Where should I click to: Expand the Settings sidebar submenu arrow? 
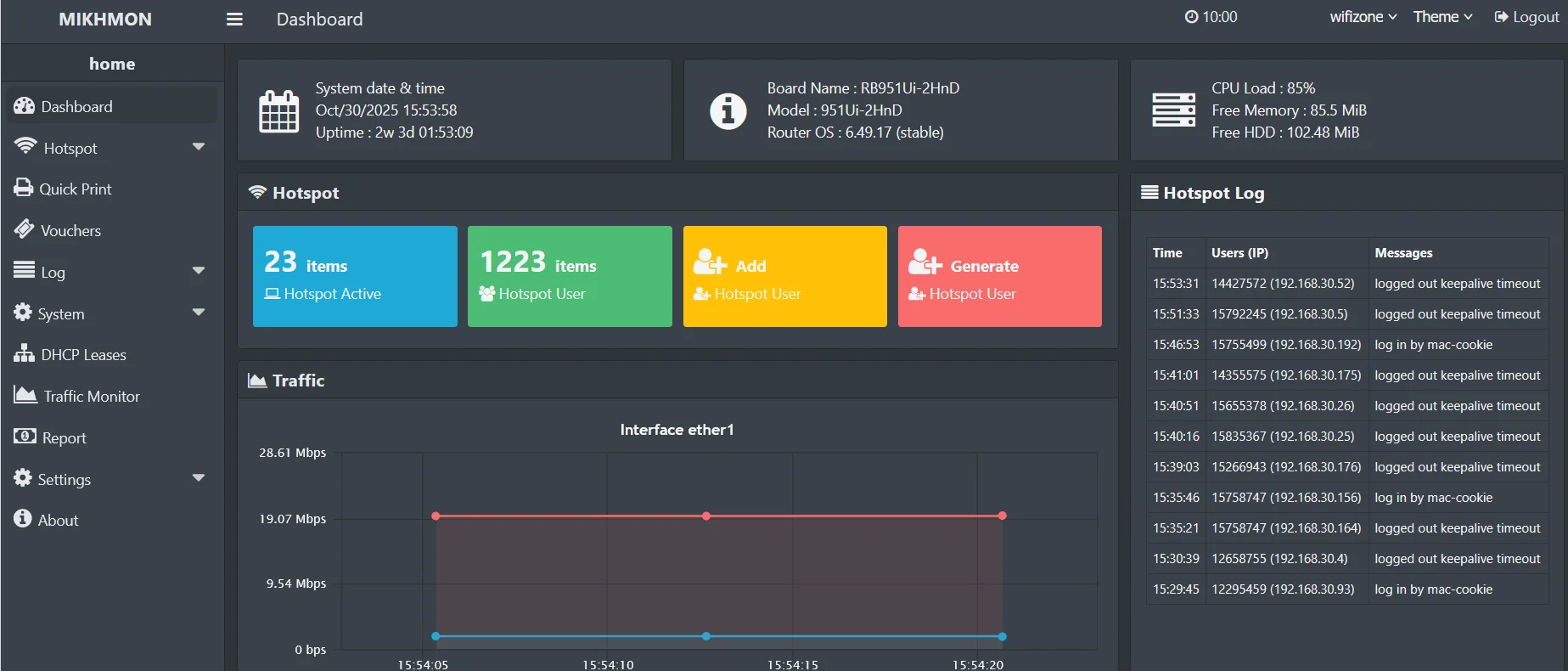coord(199,478)
